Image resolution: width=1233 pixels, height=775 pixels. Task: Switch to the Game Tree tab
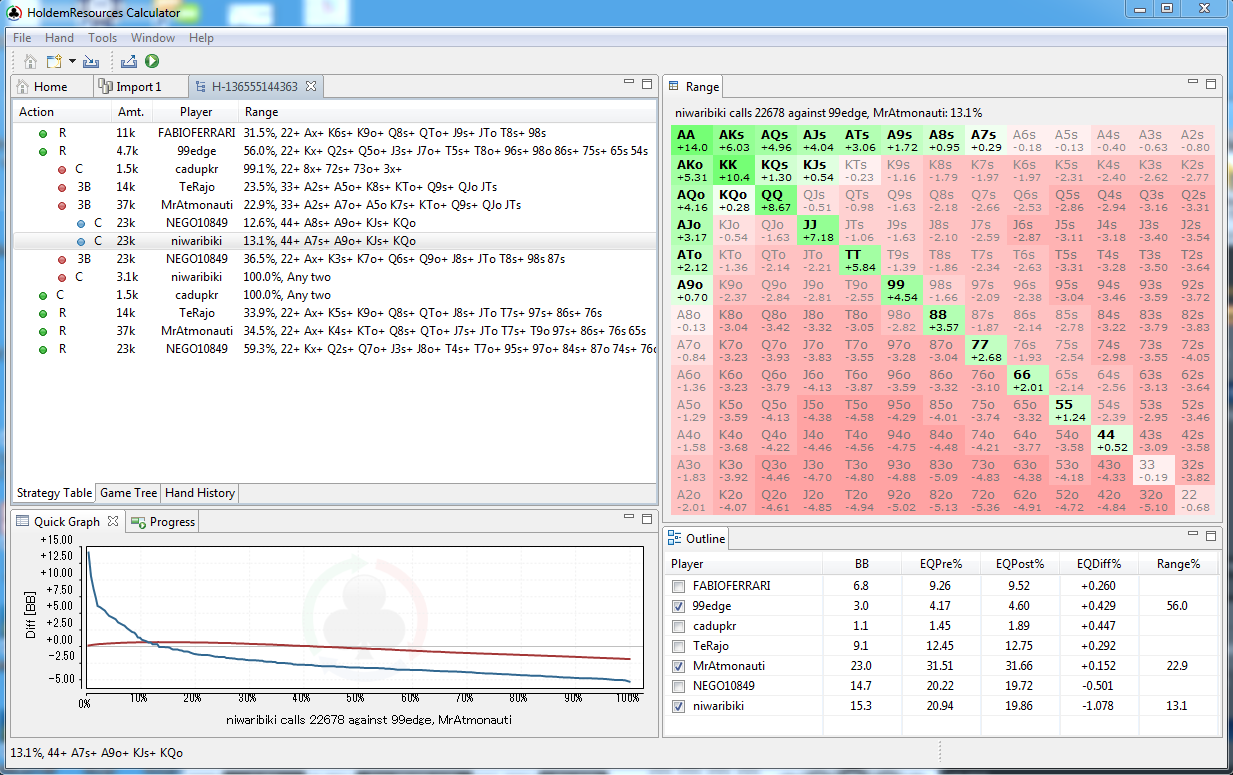(x=128, y=493)
